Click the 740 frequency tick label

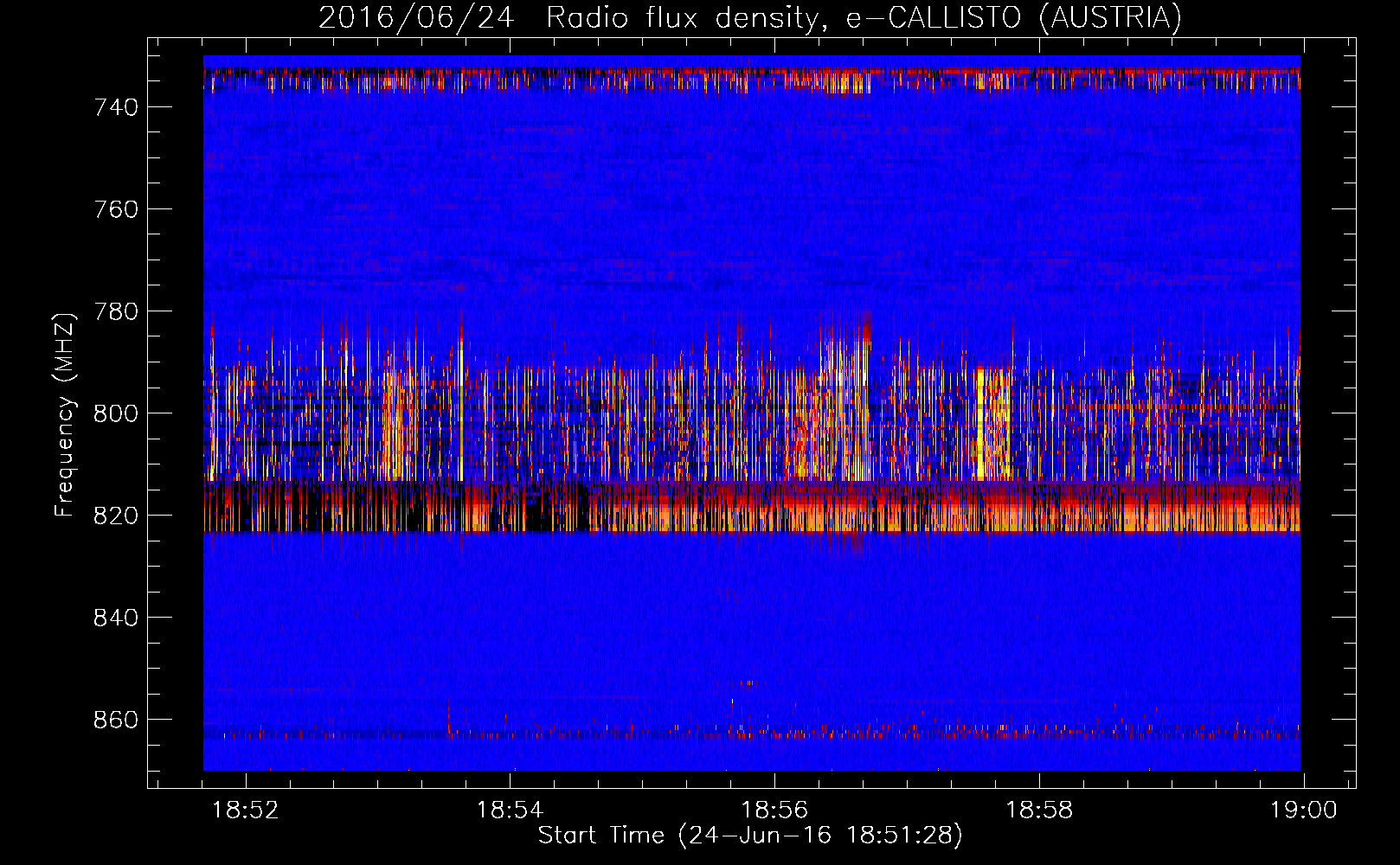116,107
